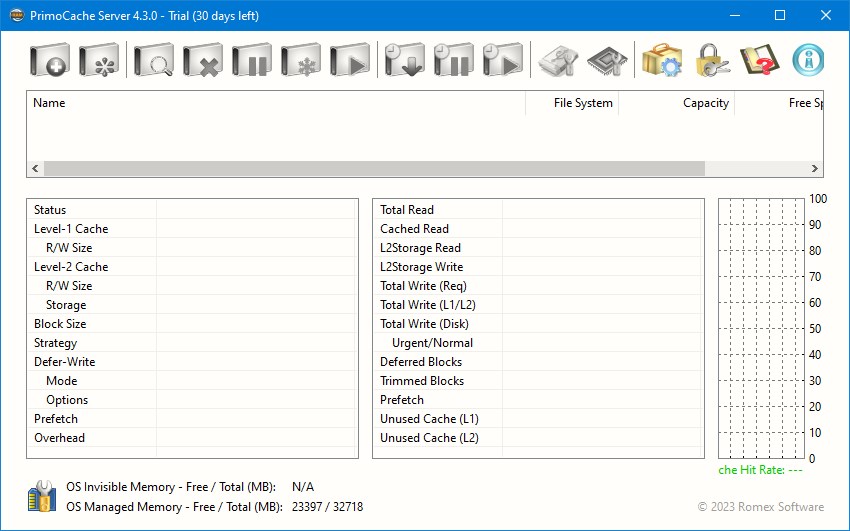Click the Unused Cache (L2) row label
Image resolution: width=850 pixels, height=531 pixels.
[x=429, y=438]
